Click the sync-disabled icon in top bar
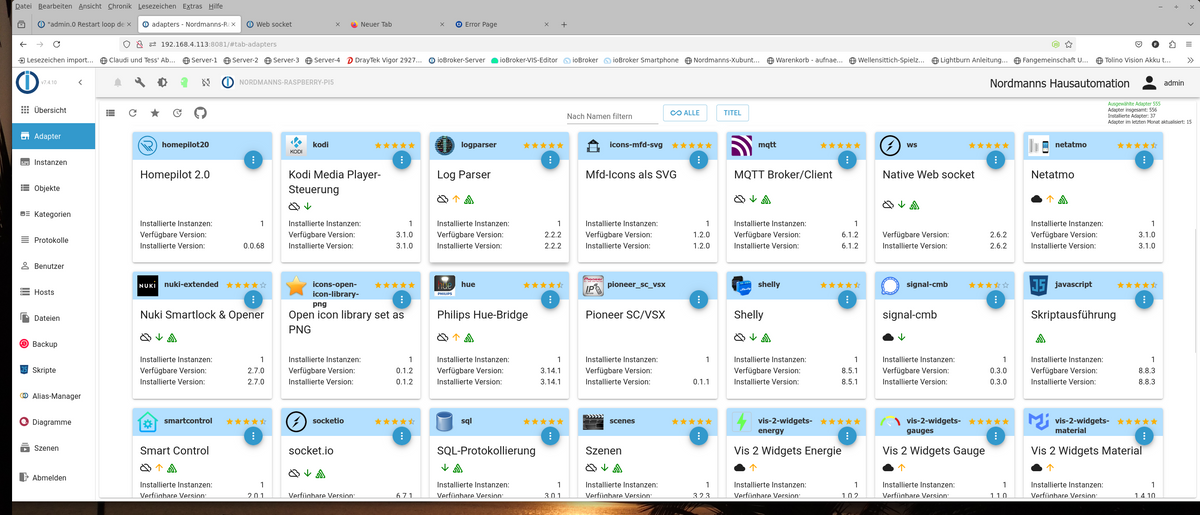Viewport: 1200px width, 515px height. [x=205, y=83]
